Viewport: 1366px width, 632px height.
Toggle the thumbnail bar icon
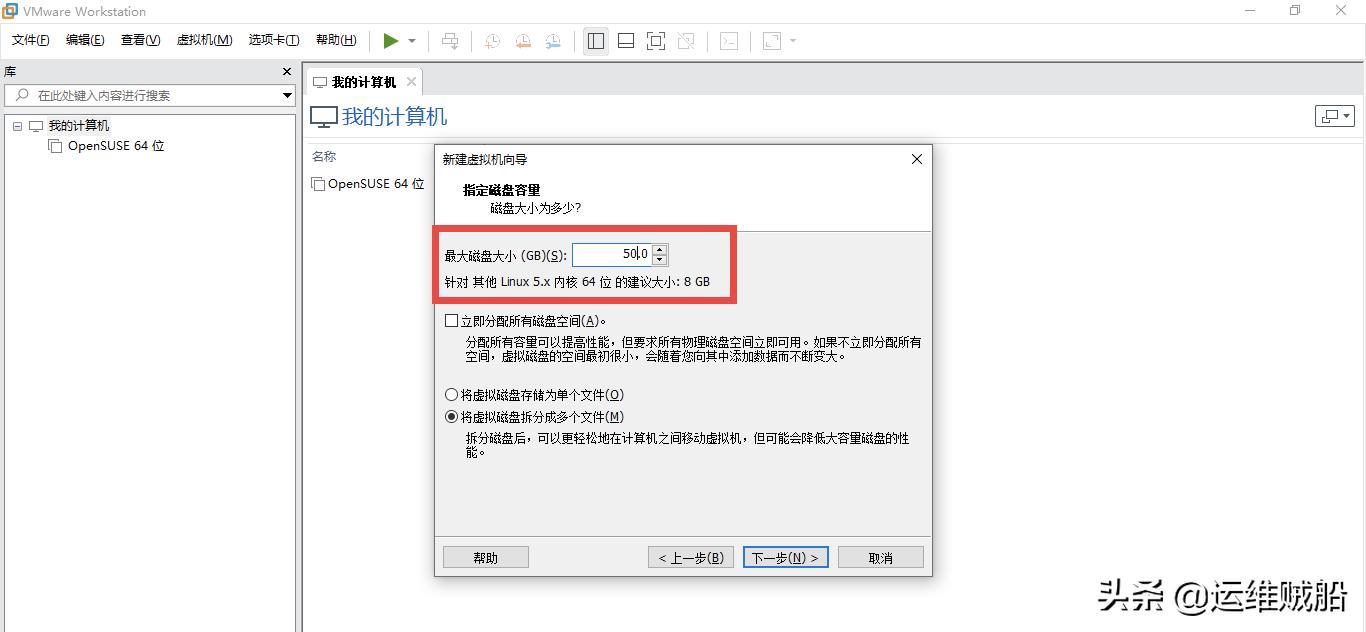625,41
